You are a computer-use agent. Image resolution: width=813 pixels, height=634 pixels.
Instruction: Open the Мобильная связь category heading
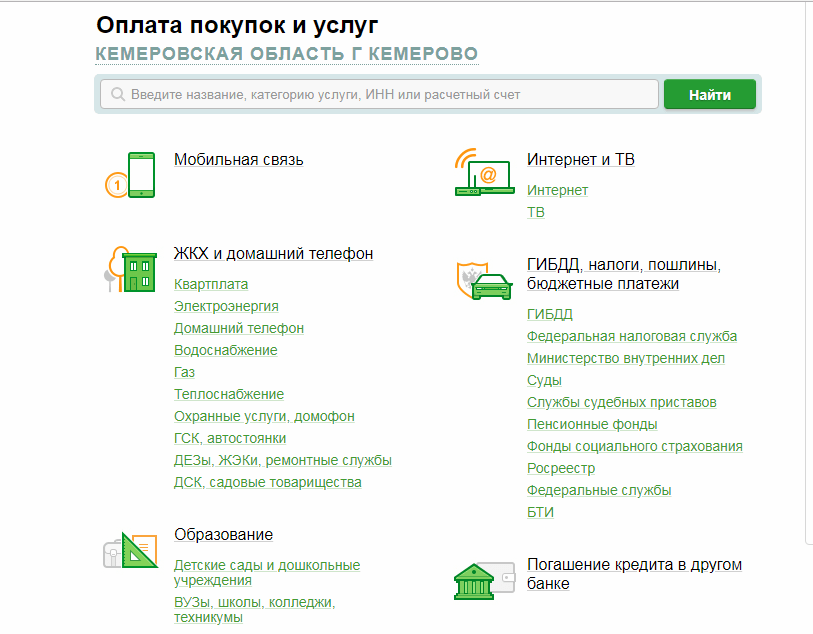239,160
